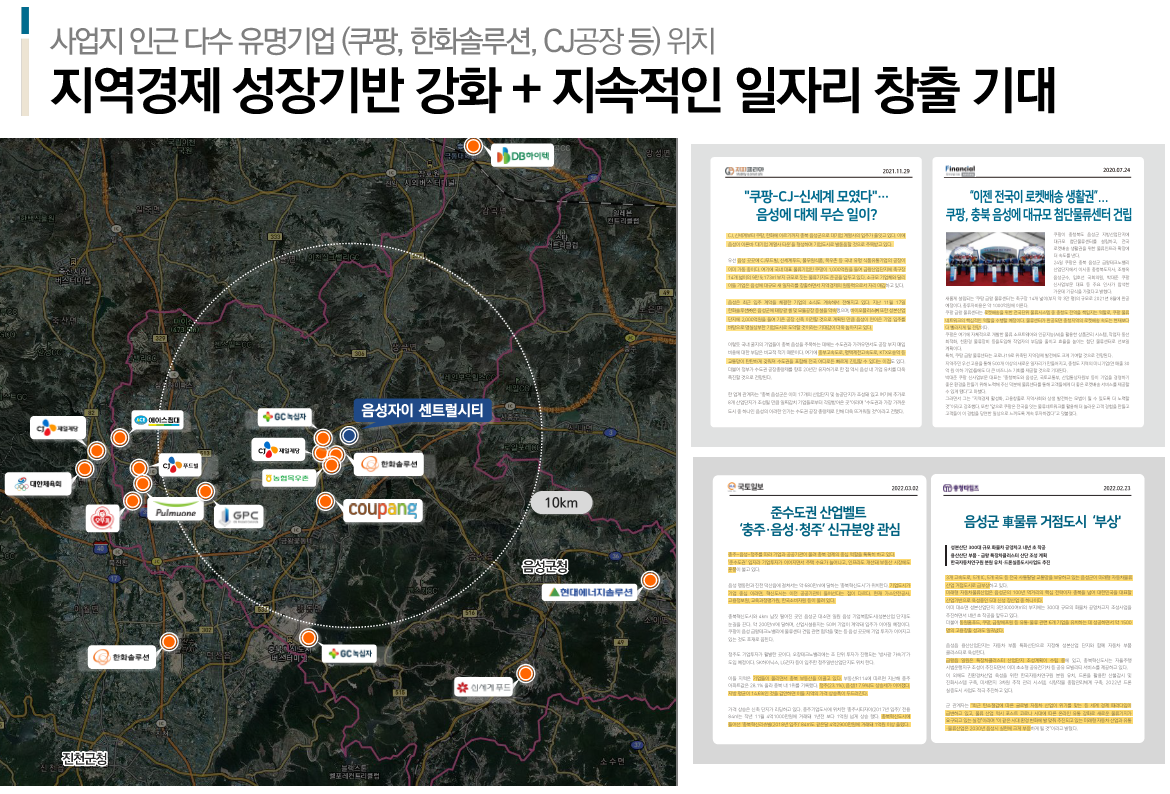Open the 음성군 車물류 거점도시 '부상' headline
This screenshot has height=794, width=1170.
click(1042, 522)
